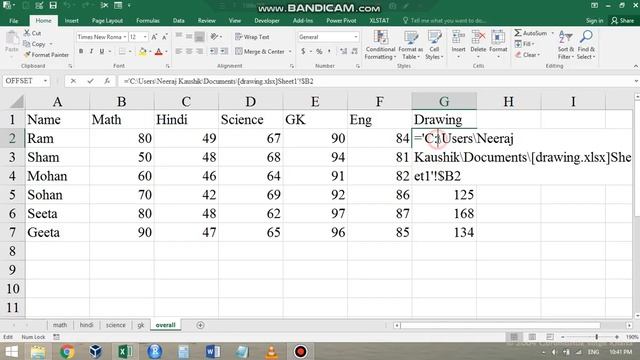The width and height of the screenshot is (640, 360).
Task: Open the File menu
Action: [x=13, y=20]
